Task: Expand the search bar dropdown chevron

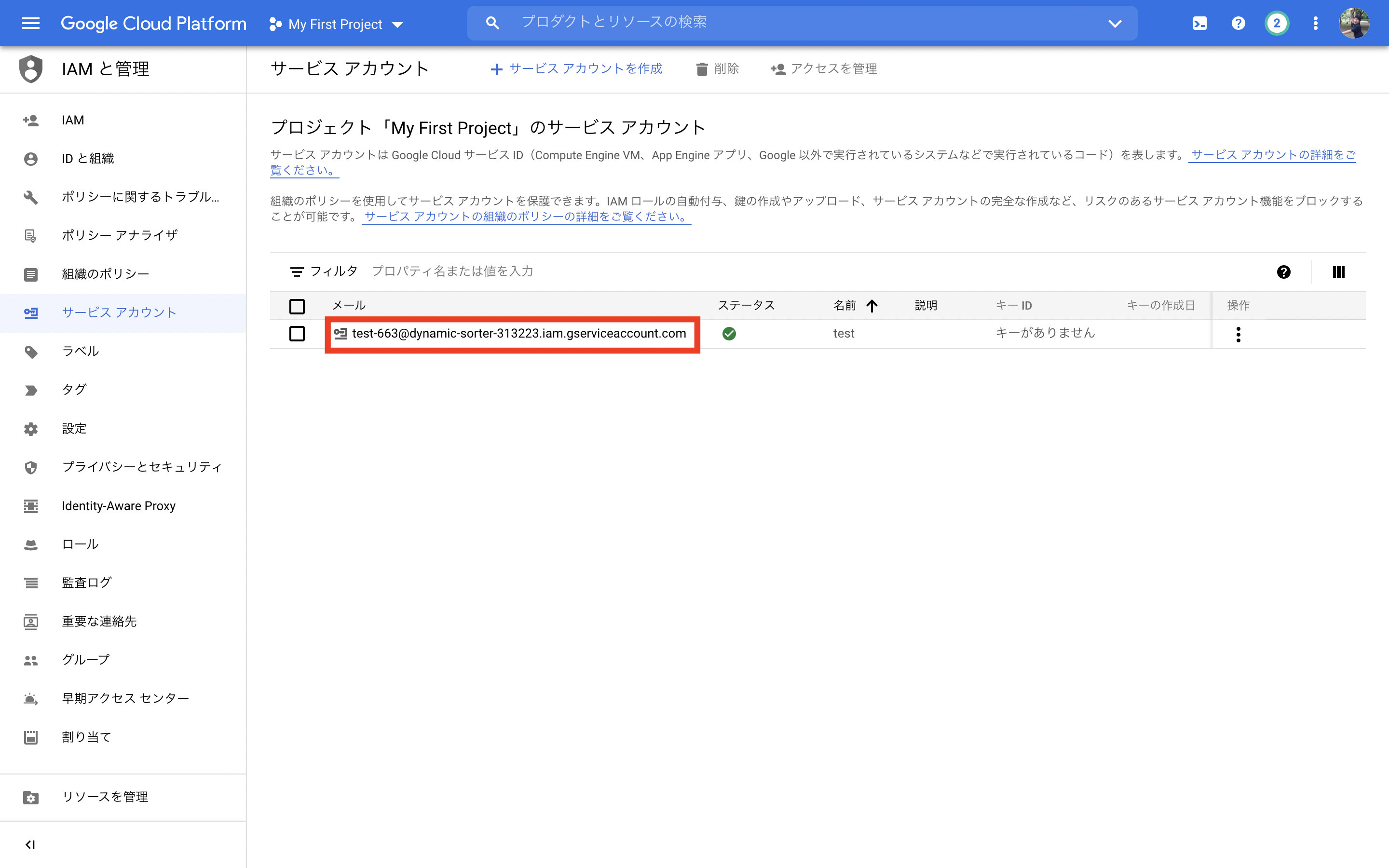Action: coord(1114,23)
